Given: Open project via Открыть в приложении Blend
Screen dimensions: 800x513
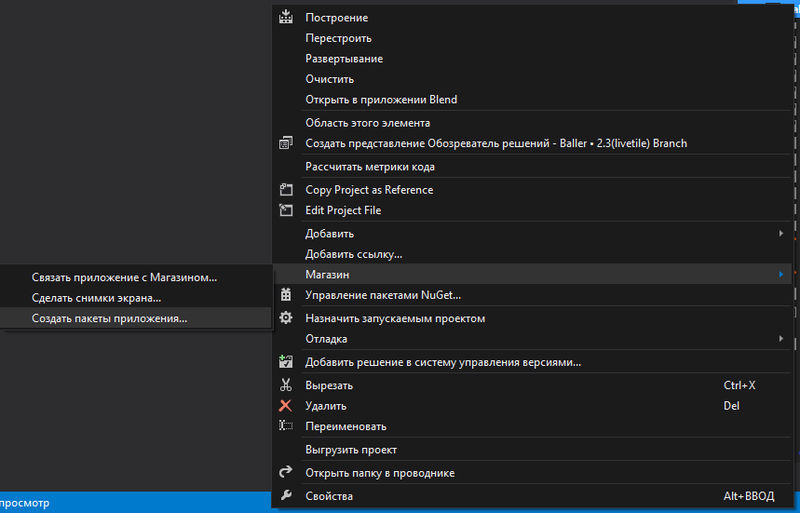Looking at the screenshot, I should (532, 99).
